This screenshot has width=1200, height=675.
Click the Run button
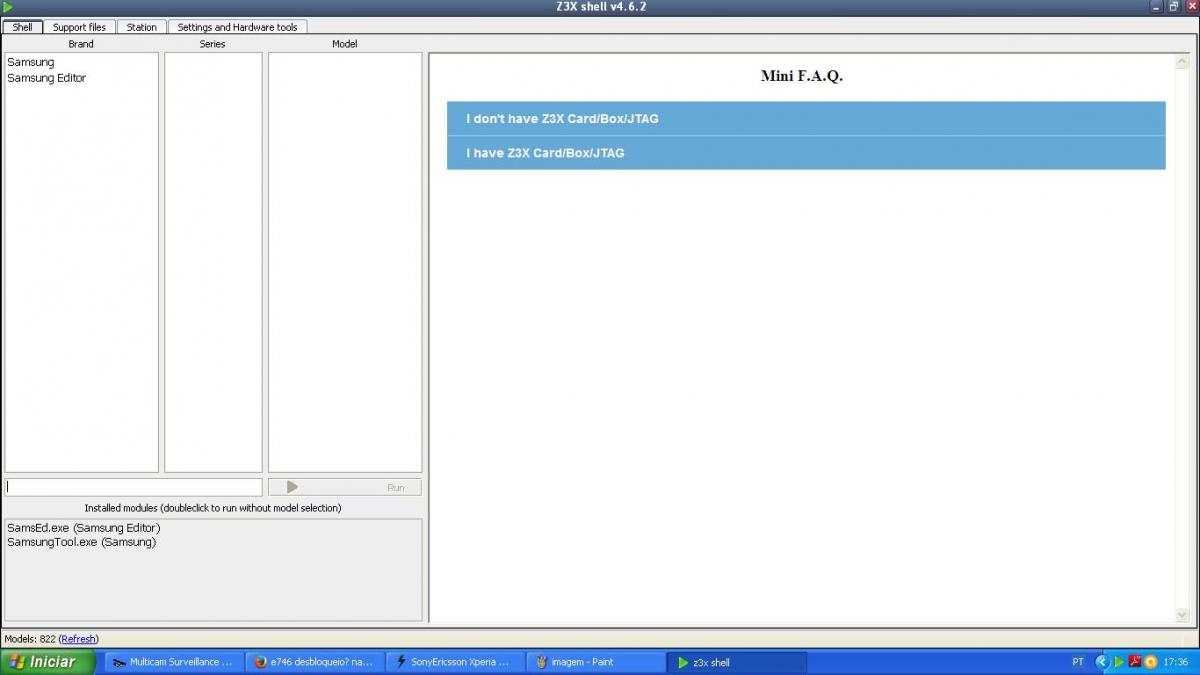click(345, 487)
